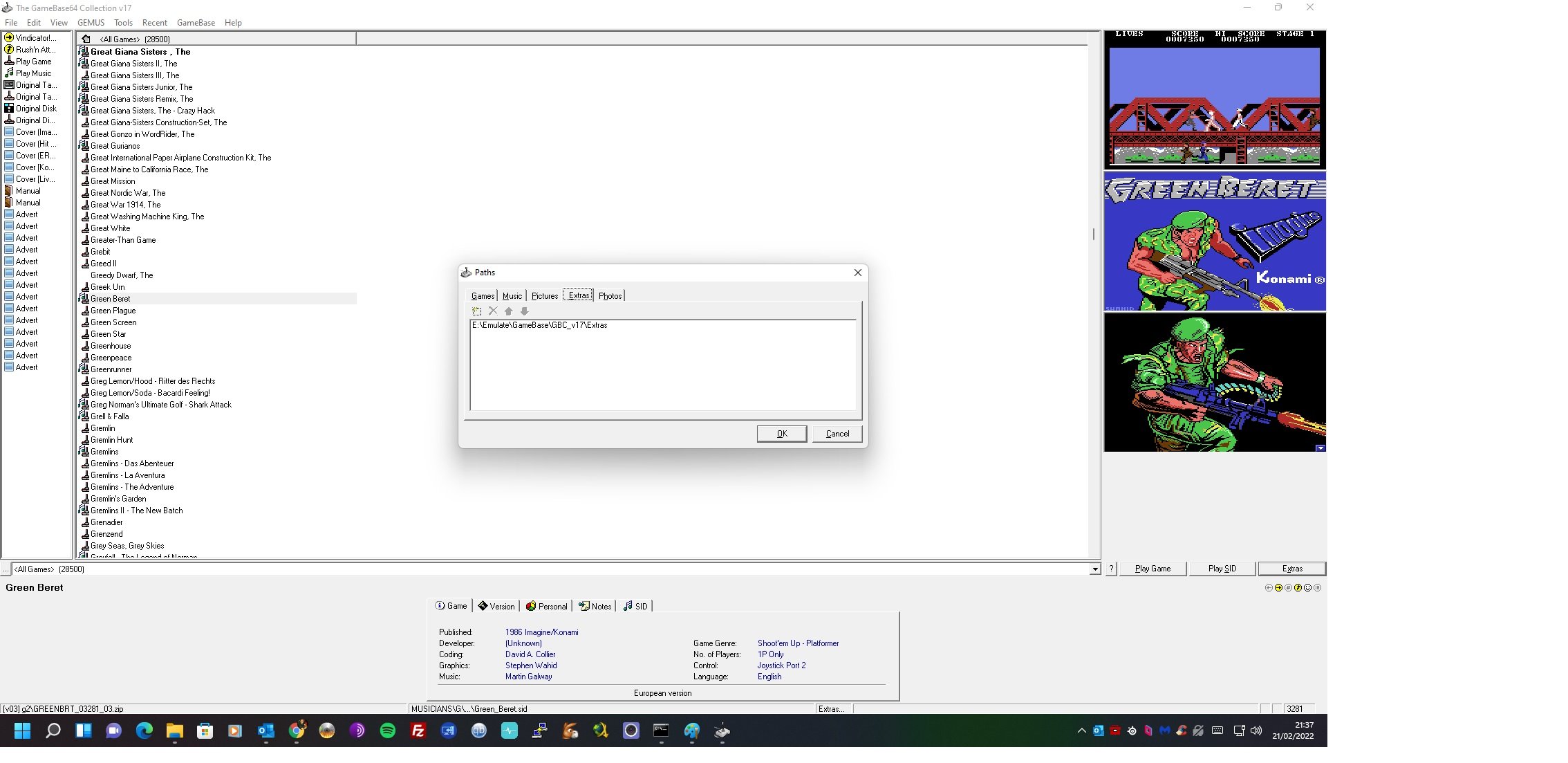
Task: Close the Paths dialog with X
Action: tap(858, 273)
